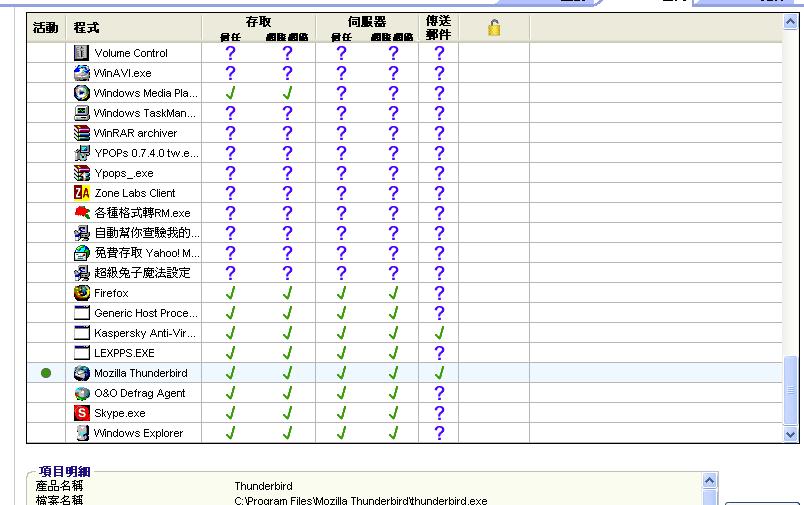Viewport: 804px width, 505px height.
Task: Click the padlock column header icon
Action: (494, 28)
